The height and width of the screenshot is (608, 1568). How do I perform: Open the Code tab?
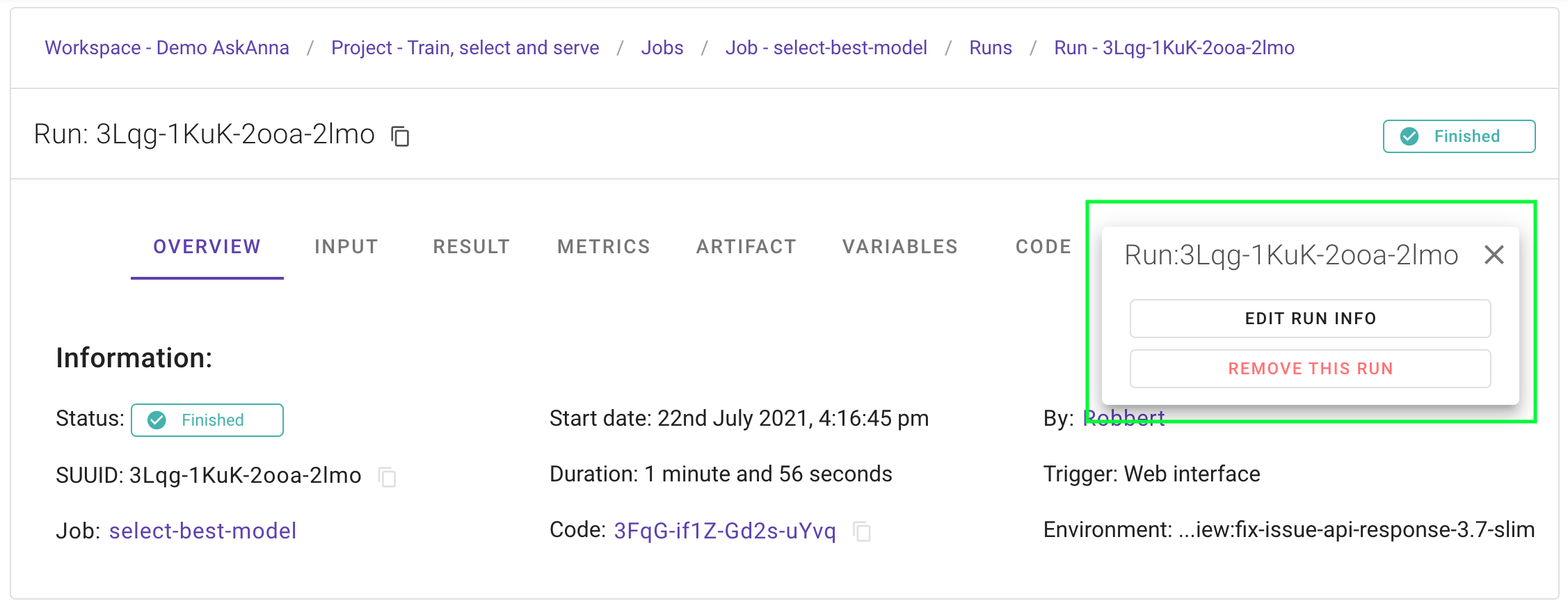point(1043,247)
